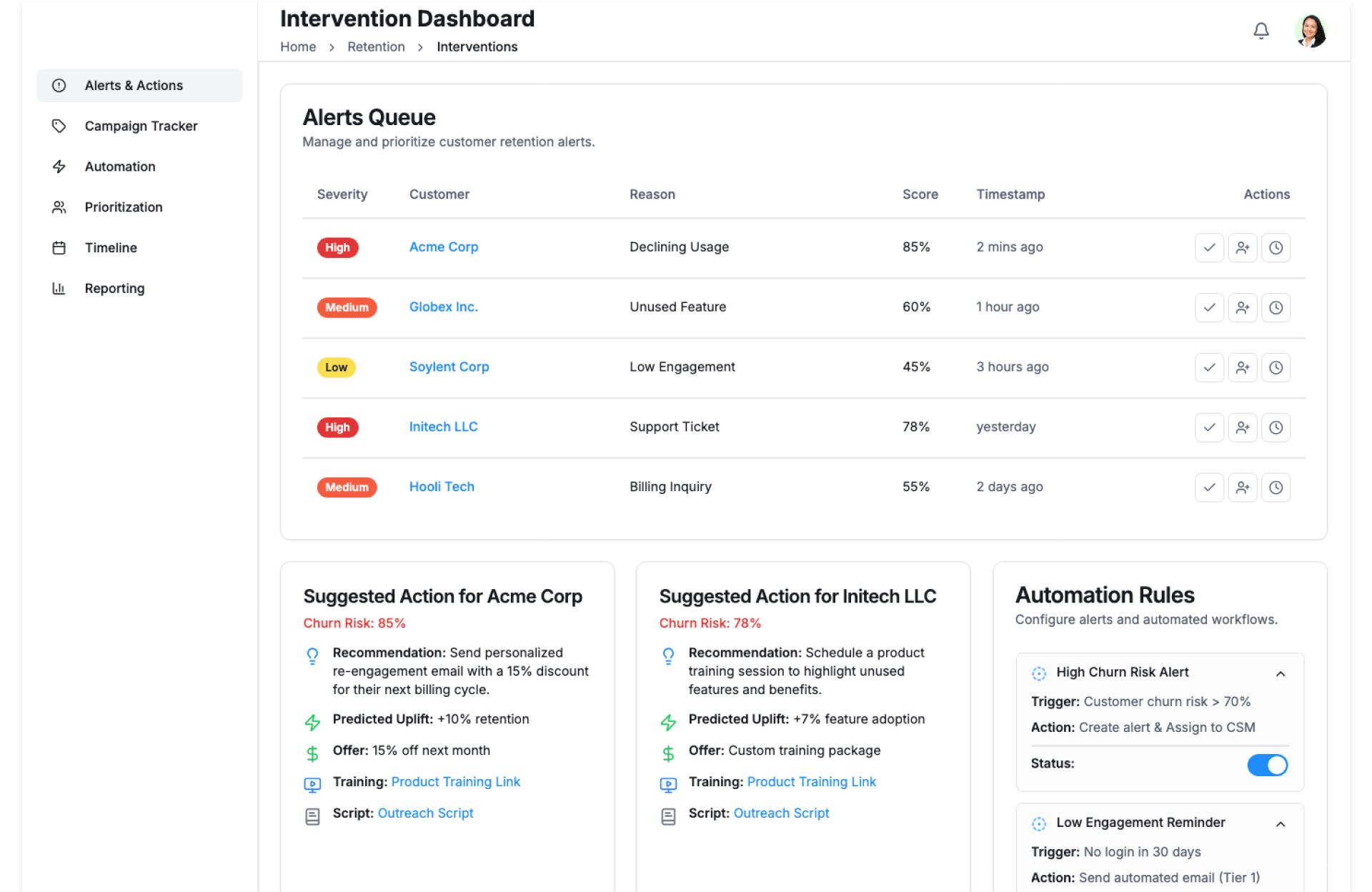Snooze the Hooli Tech alert
Viewport: 1372px width, 892px height.
[x=1276, y=487]
